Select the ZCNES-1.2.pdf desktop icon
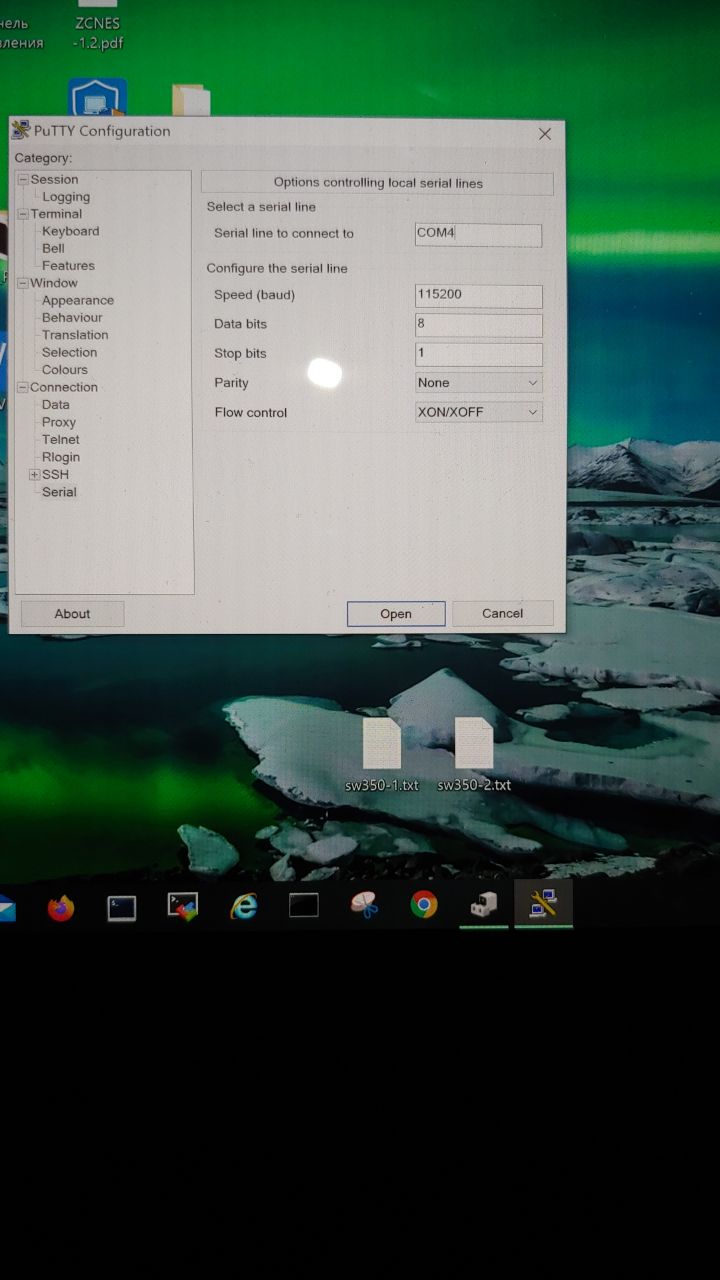720x1280 pixels. pos(97,27)
